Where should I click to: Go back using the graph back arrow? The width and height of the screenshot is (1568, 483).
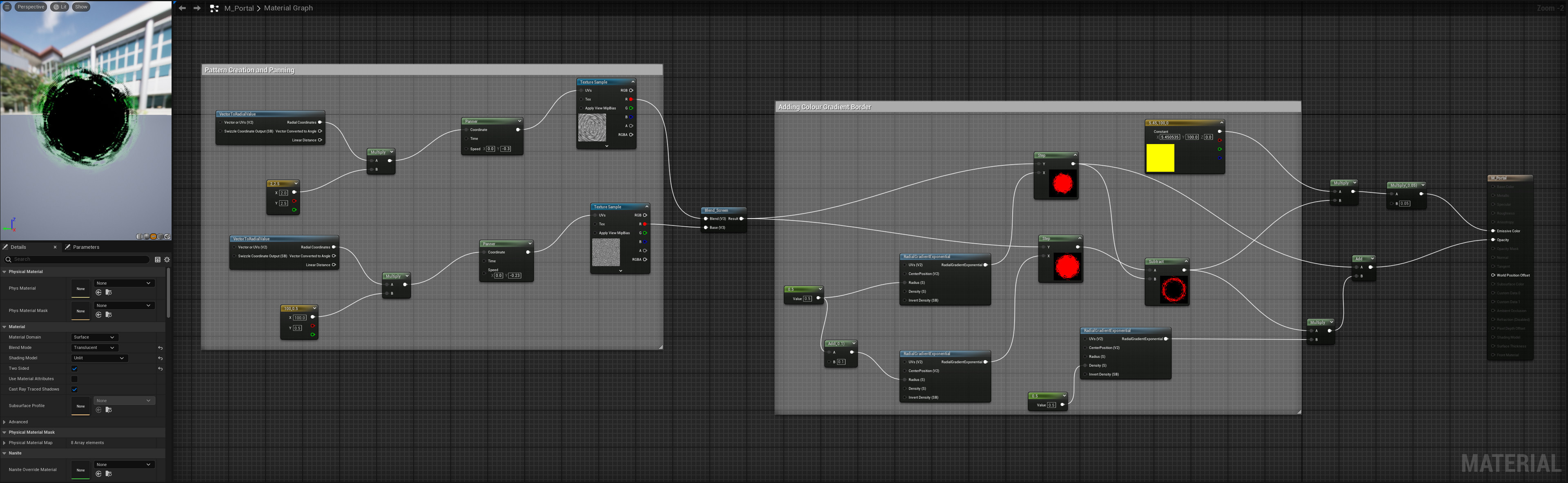(182, 8)
